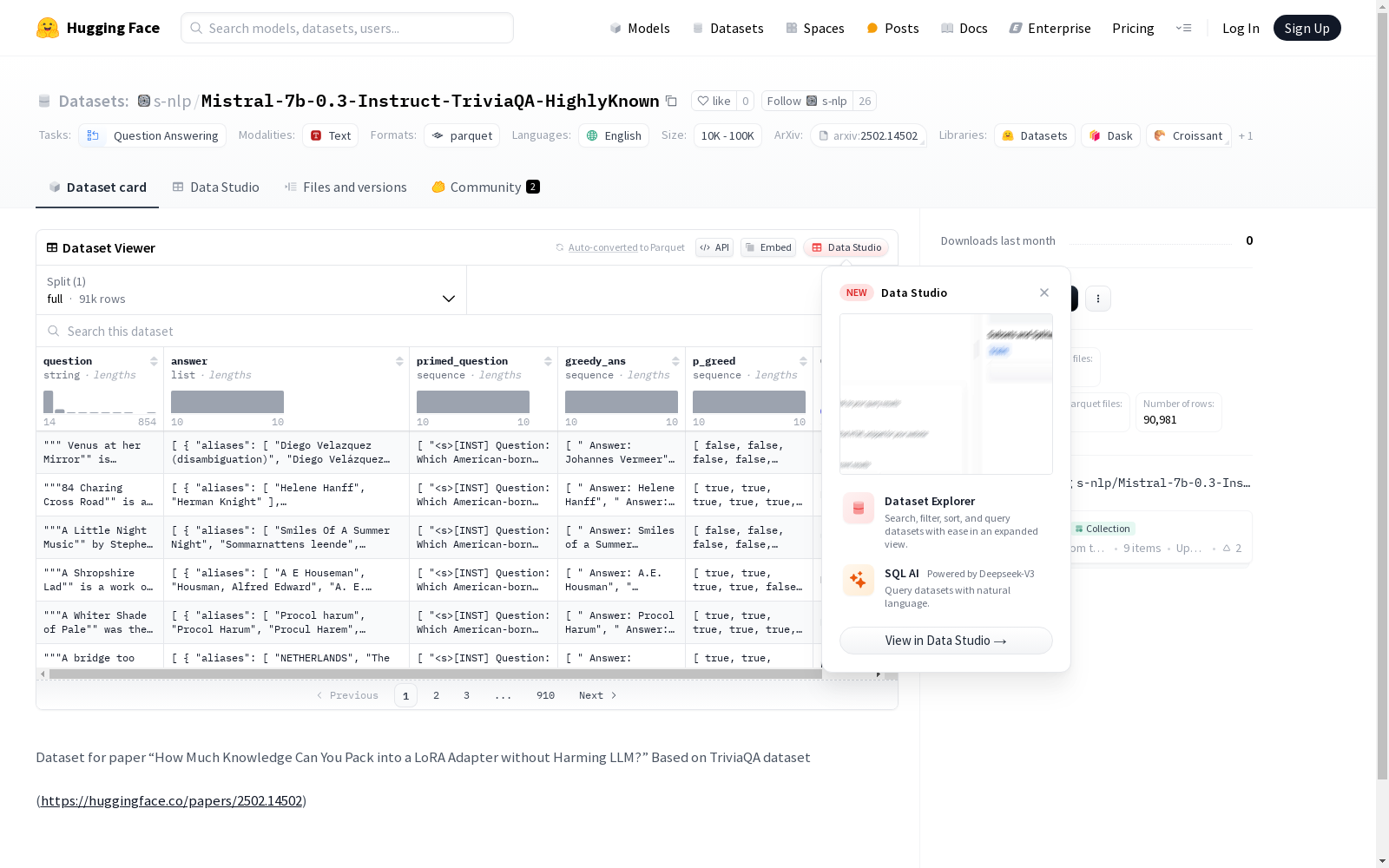Click the Datasets library tag
1389x868 pixels.
[x=1035, y=135]
